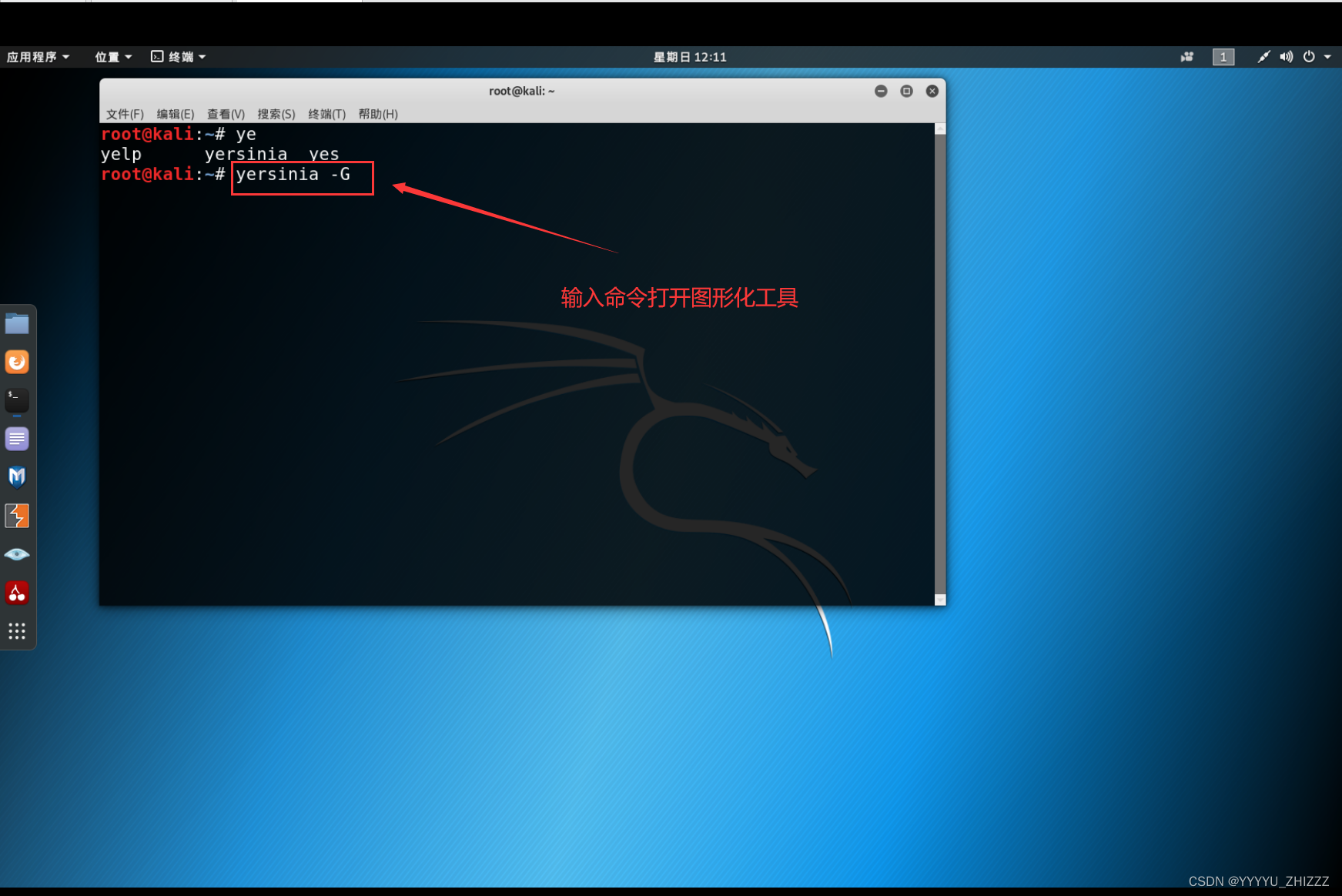Click the root@kali: ~ title bar

click(x=522, y=91)
